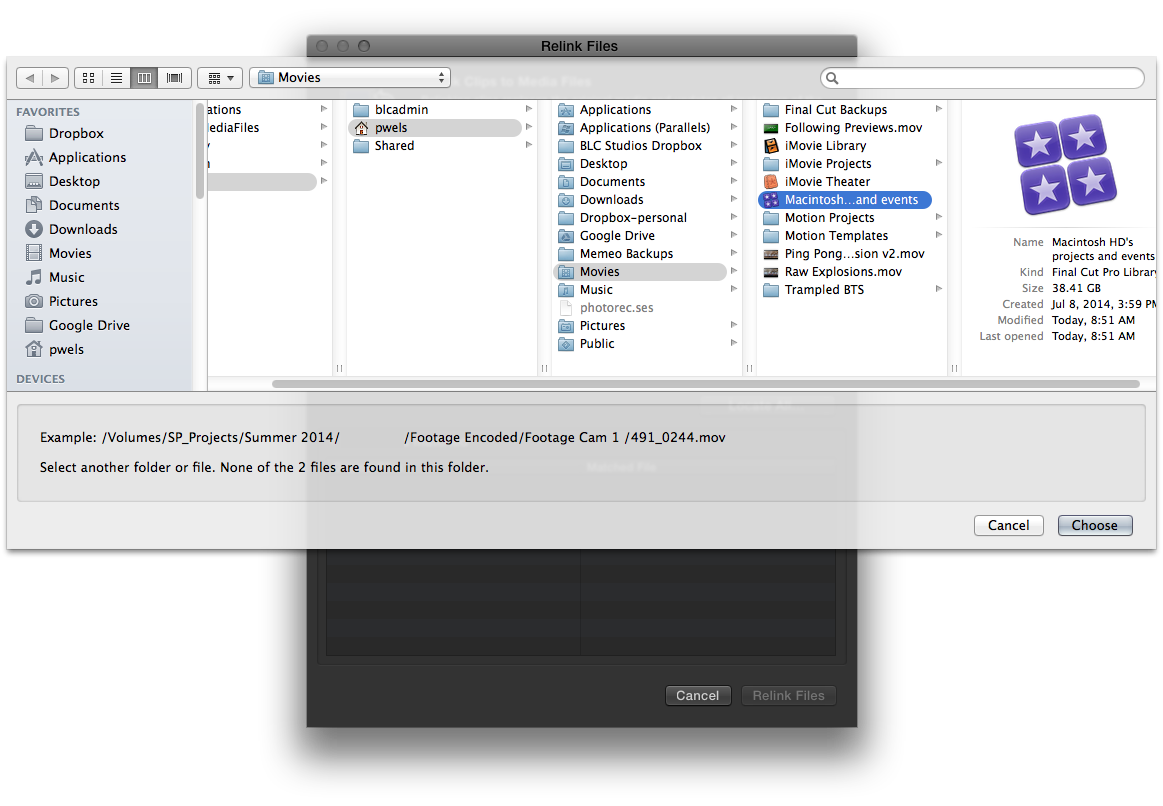This screenshot has height=806, width=1163.
Task: Open Applications from the sidebar
Action: pos(87,157)
